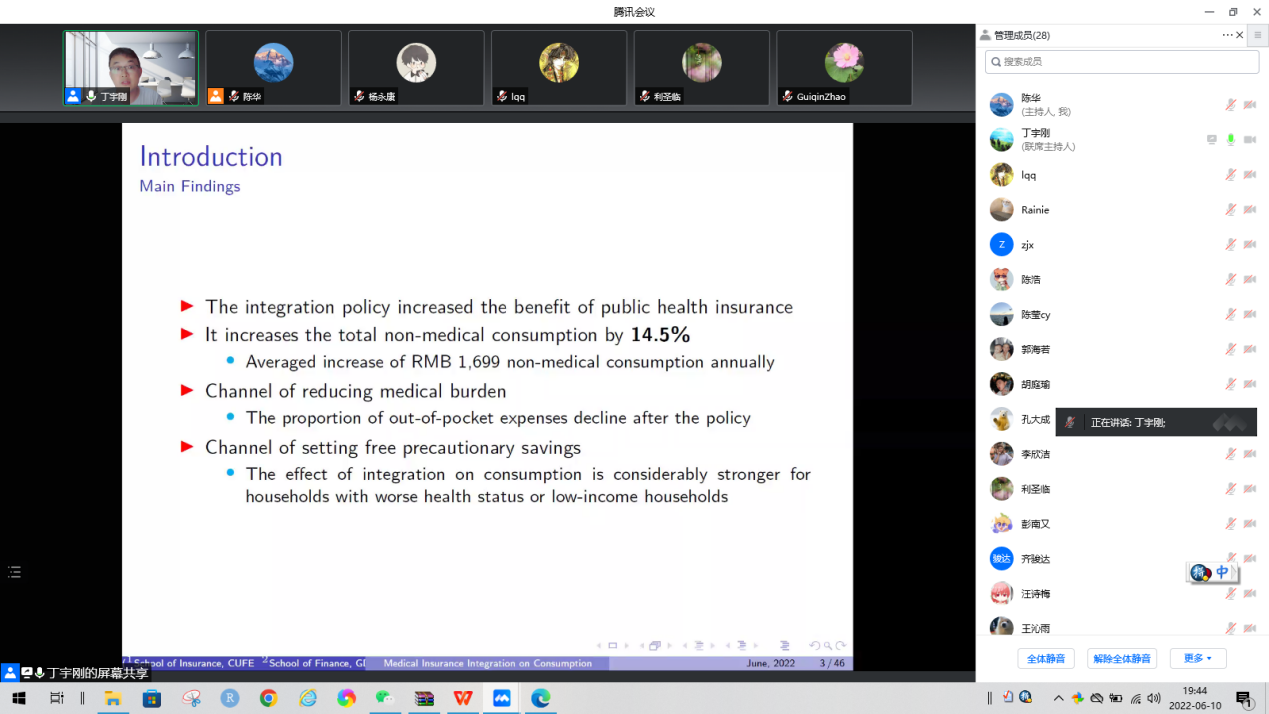The height and width of the screenshot is (714, 1269).
Task: Expand the hidden system tray icons
Action: 1058,698
